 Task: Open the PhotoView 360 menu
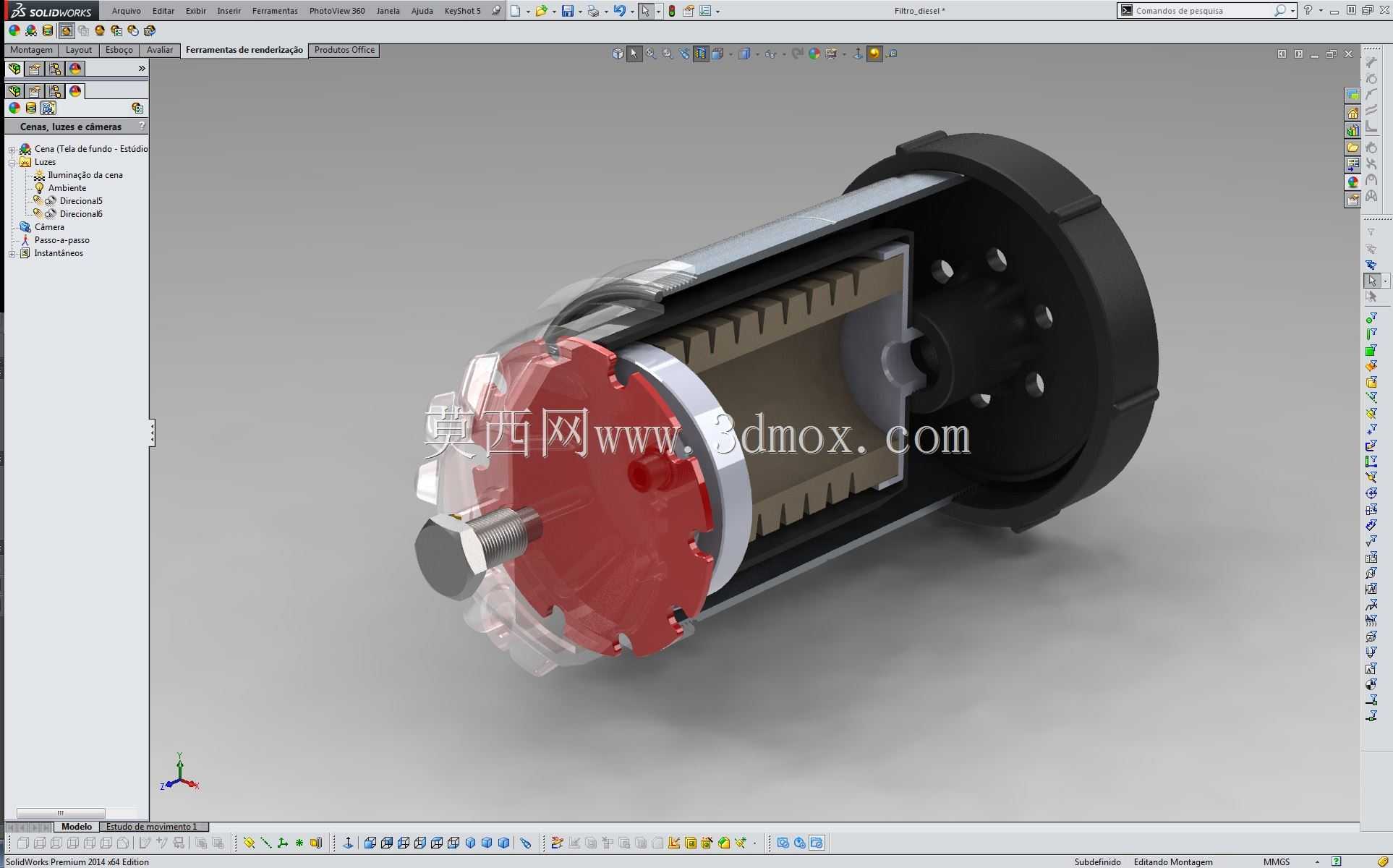pyautogui.click(x=337, y=11)
